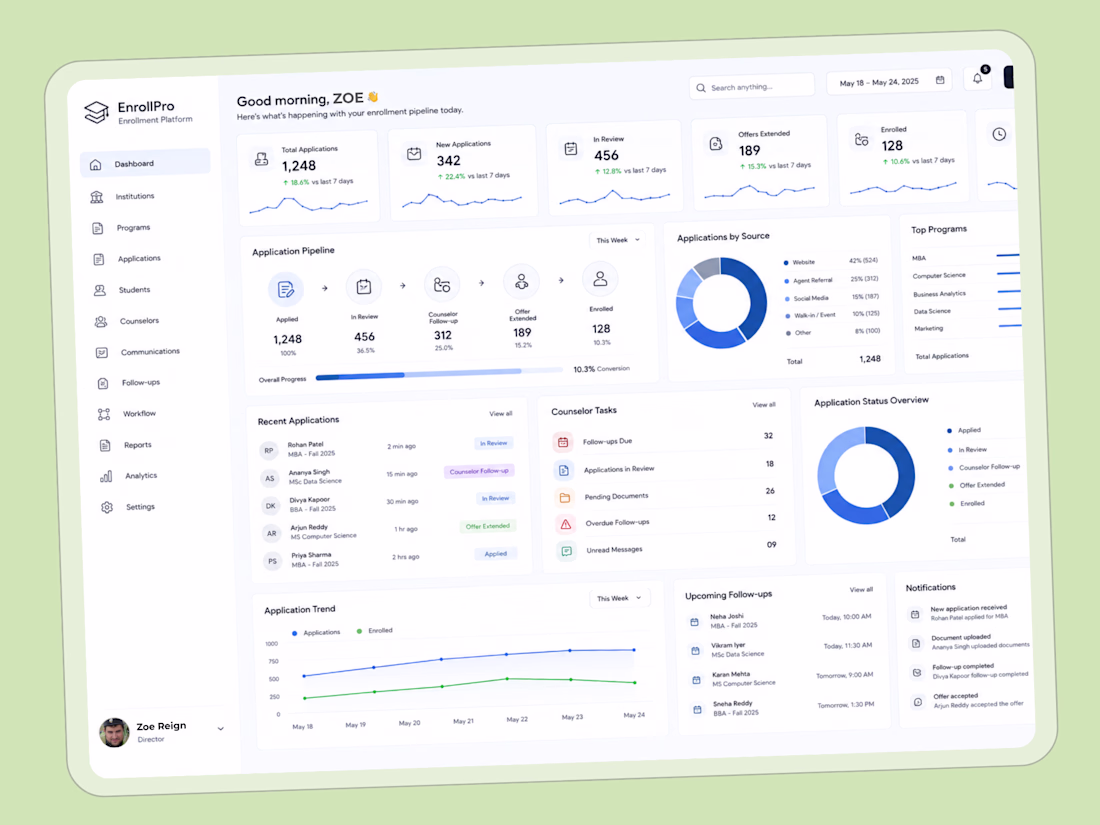Click the DK avatar for Divya Kapoor
The height and width of the screenshot is (825, 1100).
271,506
